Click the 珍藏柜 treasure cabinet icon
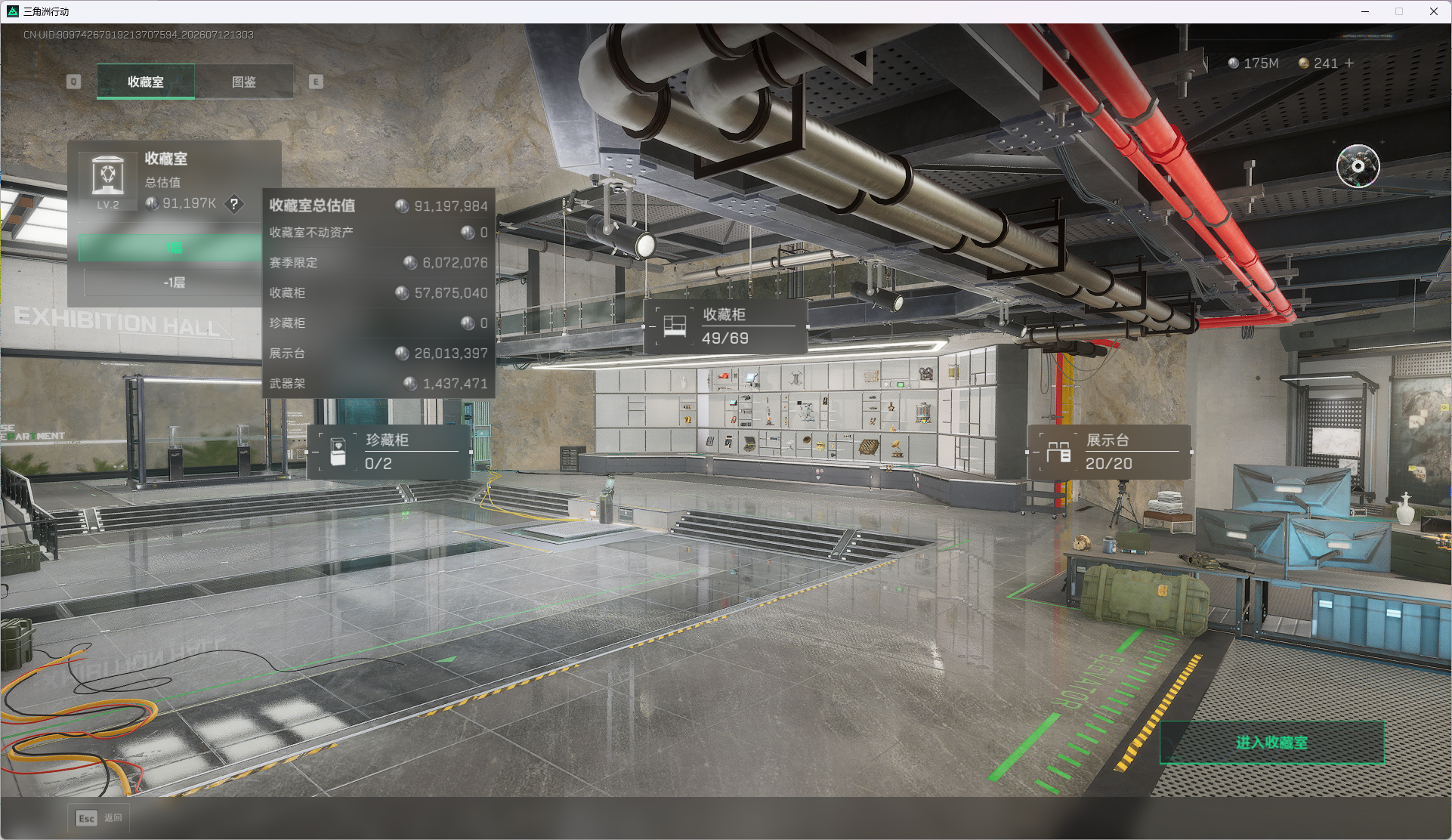This screenshot has width=1452, height=840. pyautogui.click(x=338, y=452)
